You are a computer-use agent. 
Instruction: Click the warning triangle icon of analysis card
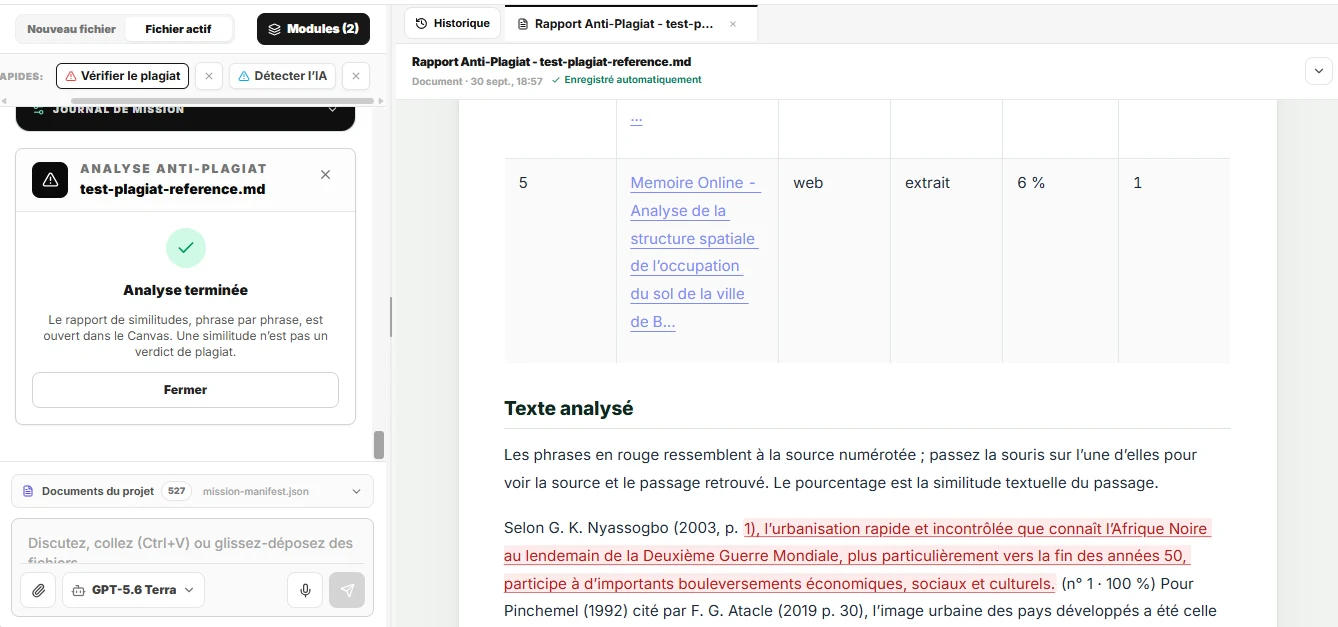tap(50, 180)
